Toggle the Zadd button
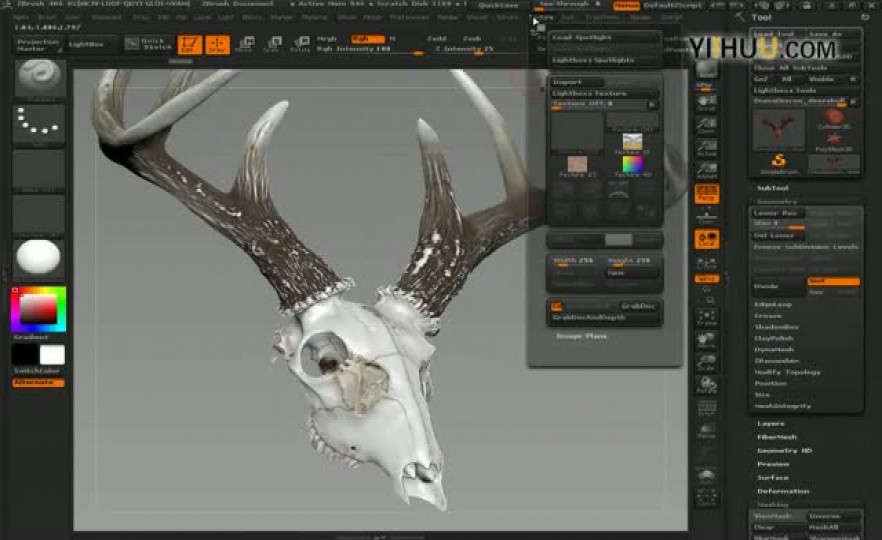This screenshot has height=540, width=882. tap(436, 39)
